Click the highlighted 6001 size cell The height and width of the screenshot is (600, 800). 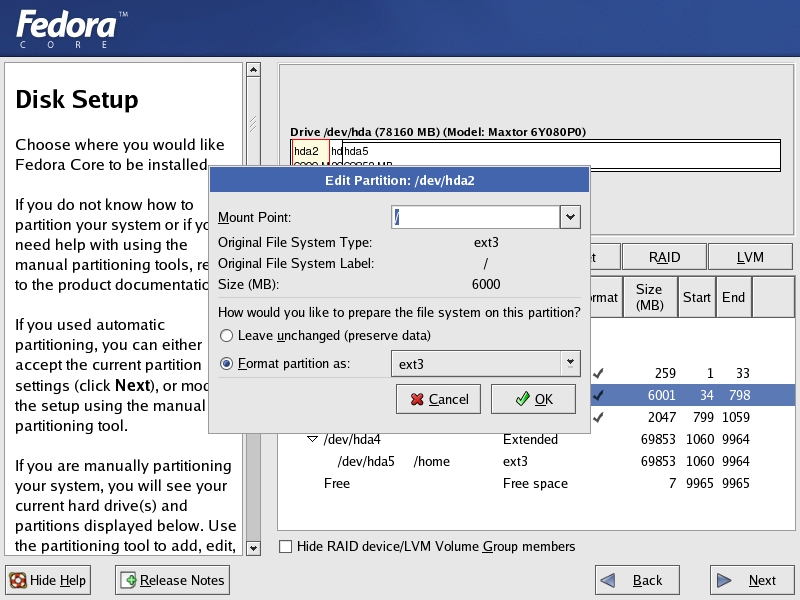[661, 395]
